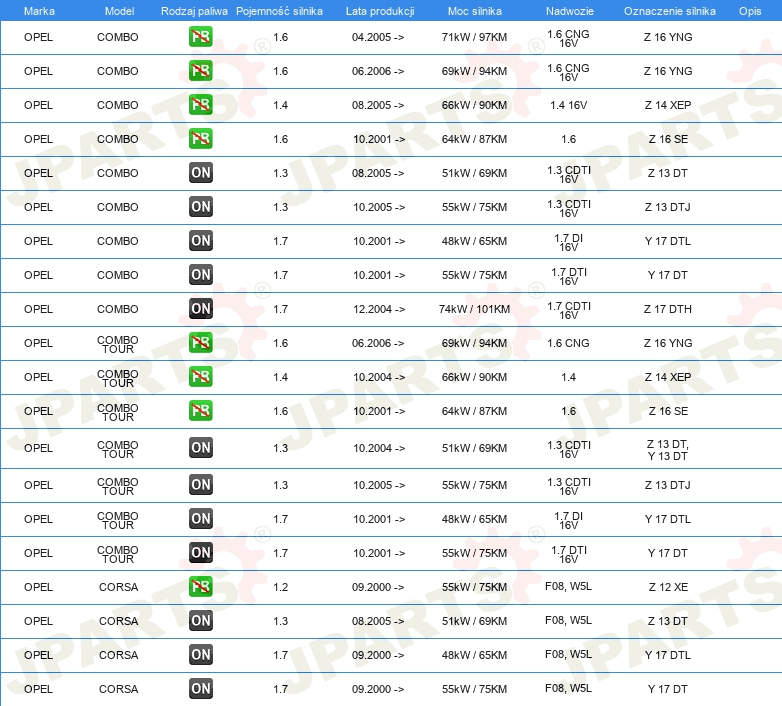This screenshot has width=782, height=706.
Task: Click the 'Z 13 DT, Y 13 DT' engine cell
Action: 668,450
